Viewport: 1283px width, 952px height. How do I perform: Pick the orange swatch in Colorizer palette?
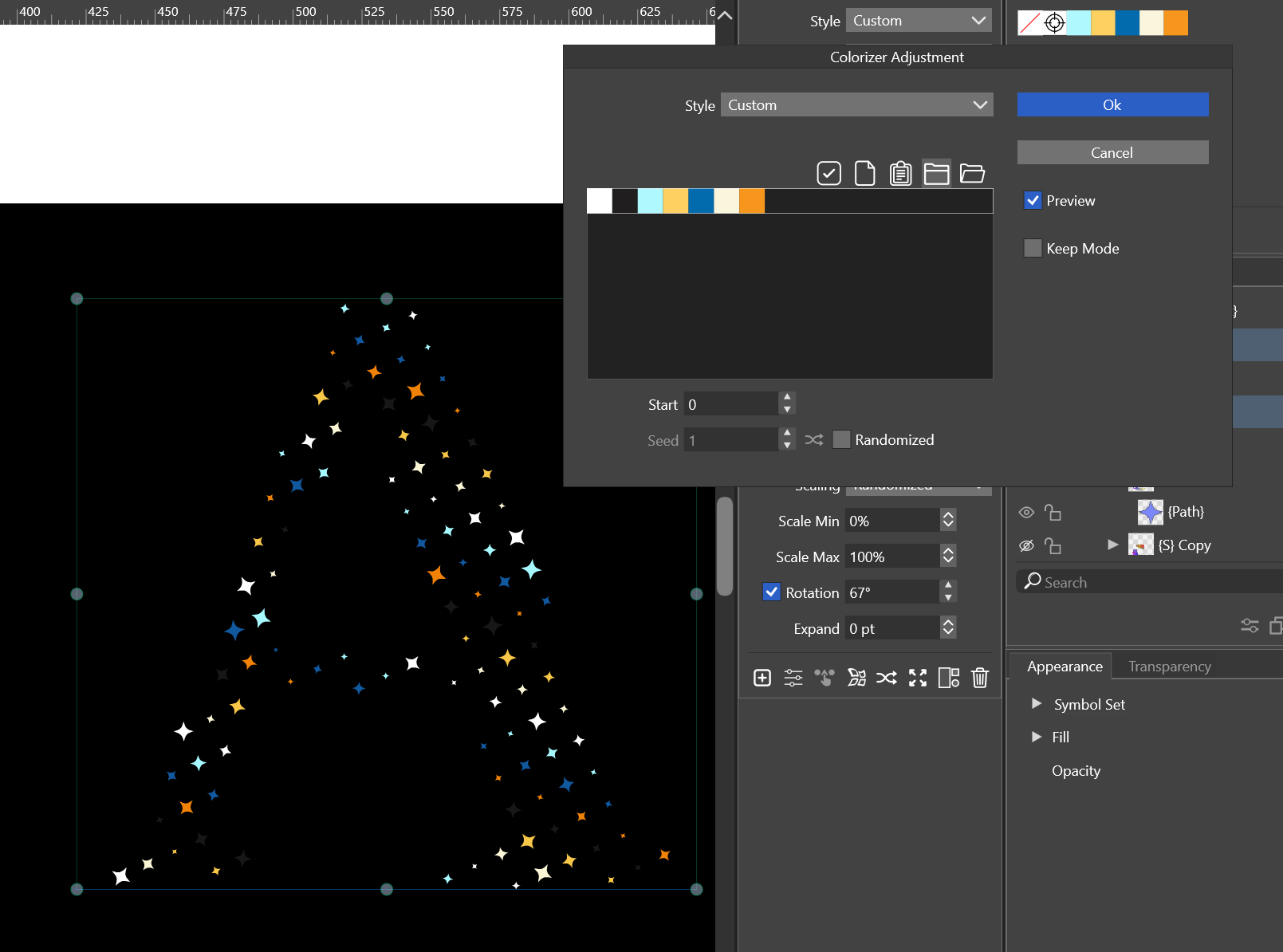point(752,201)
